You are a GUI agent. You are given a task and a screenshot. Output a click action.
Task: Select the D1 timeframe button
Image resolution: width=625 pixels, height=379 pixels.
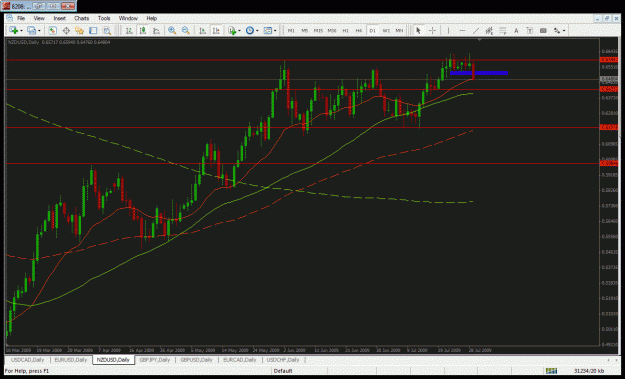click(x=372, y=31)
